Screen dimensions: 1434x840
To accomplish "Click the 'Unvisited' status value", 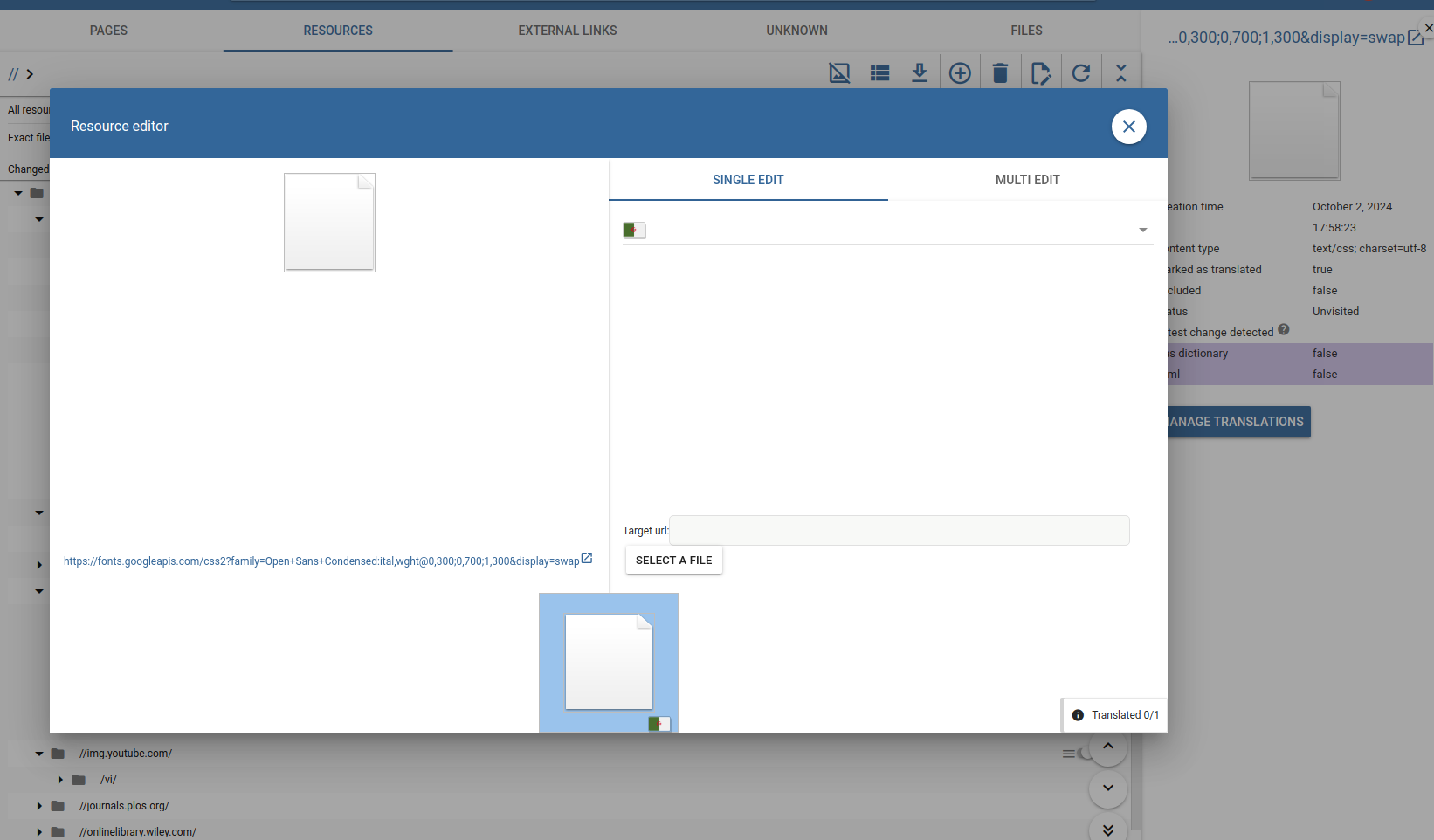I will click(1335, 312).
